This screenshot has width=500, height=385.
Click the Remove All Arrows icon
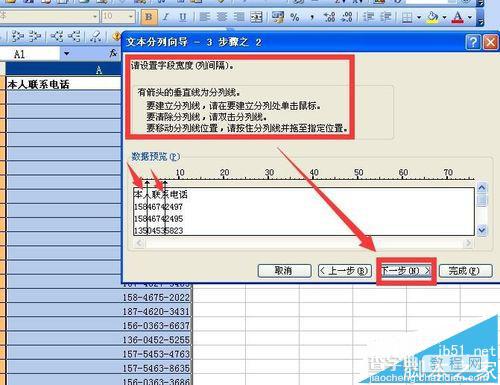pyautogui.click(x=96, y=37)
